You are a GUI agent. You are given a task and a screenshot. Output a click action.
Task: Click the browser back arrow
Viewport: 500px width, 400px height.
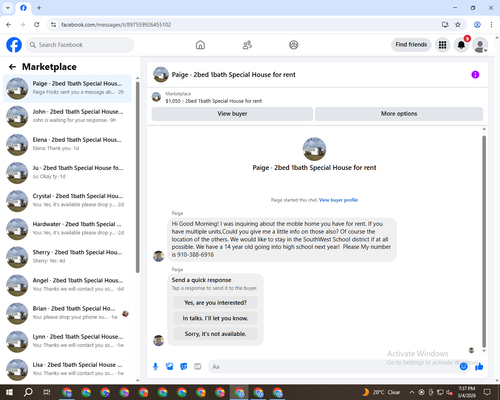tap(9, 25)
